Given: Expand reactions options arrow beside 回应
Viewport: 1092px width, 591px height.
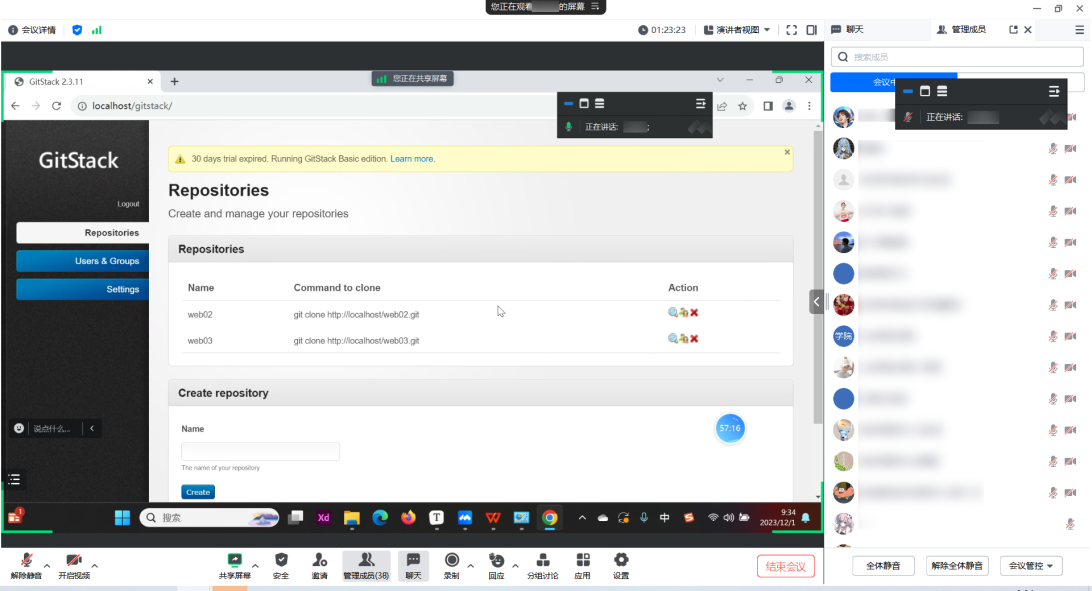Looking at the screenshot, I should coord(515,566).
